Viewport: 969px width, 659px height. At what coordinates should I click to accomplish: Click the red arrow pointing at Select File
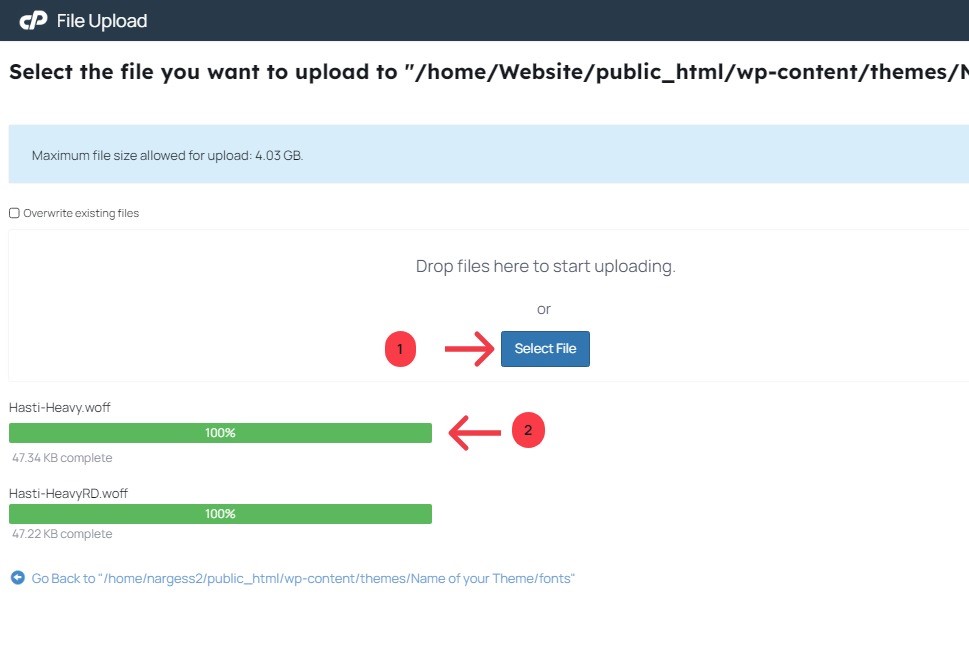pyautogui.click(x=469, y=349)
